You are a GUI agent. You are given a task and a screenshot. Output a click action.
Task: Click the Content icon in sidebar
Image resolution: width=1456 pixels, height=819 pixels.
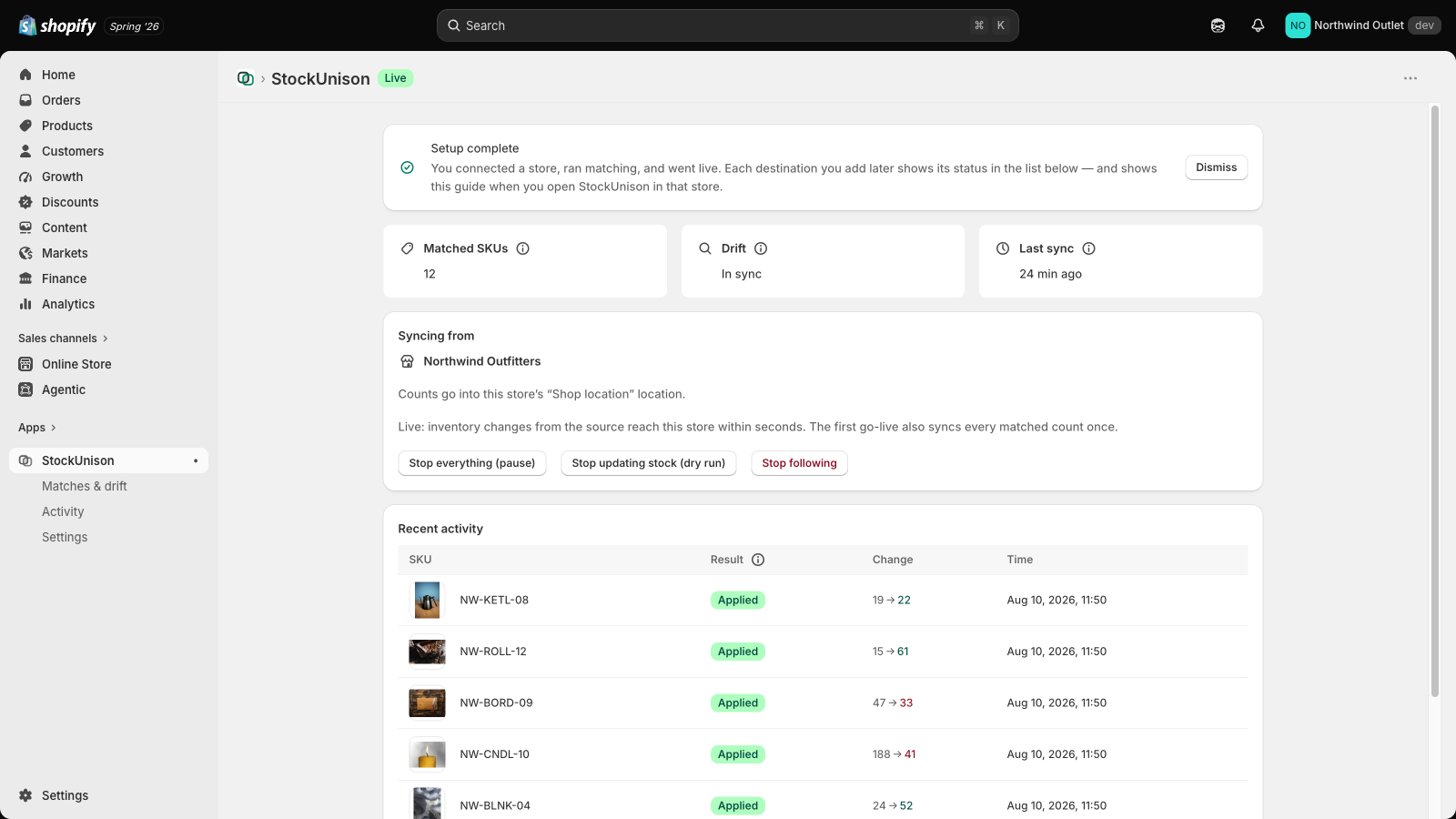tap(25, 227)
